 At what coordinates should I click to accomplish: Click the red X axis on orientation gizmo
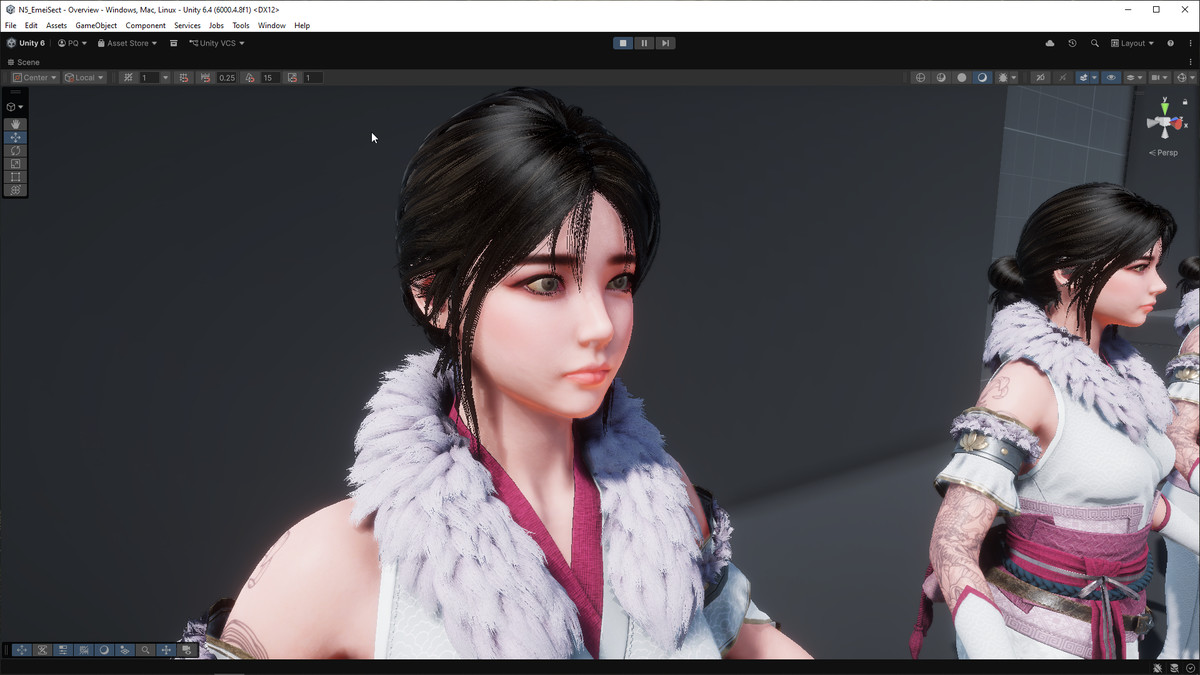(x=1177, y=125)
